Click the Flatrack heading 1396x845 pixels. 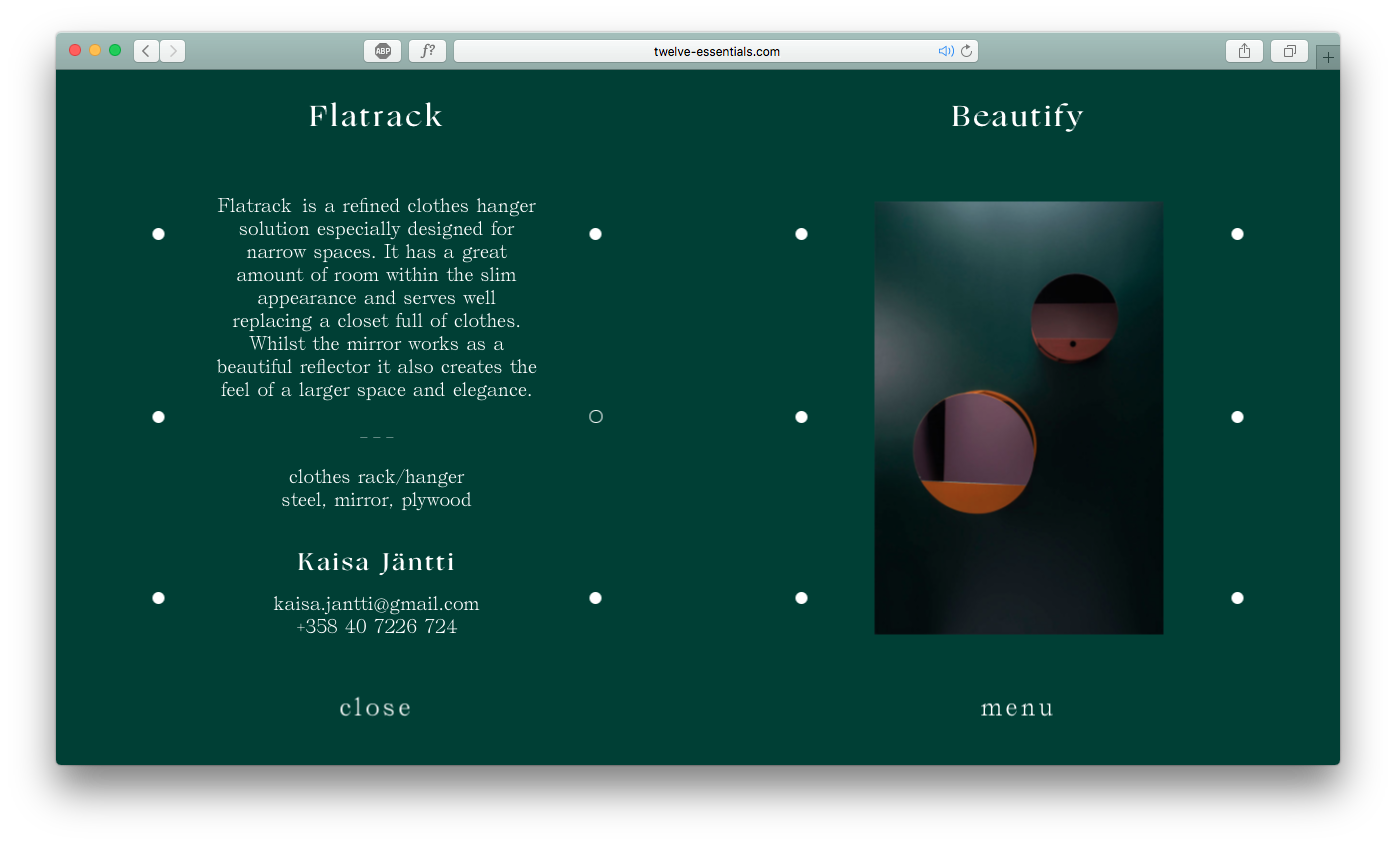click(376, 116)
